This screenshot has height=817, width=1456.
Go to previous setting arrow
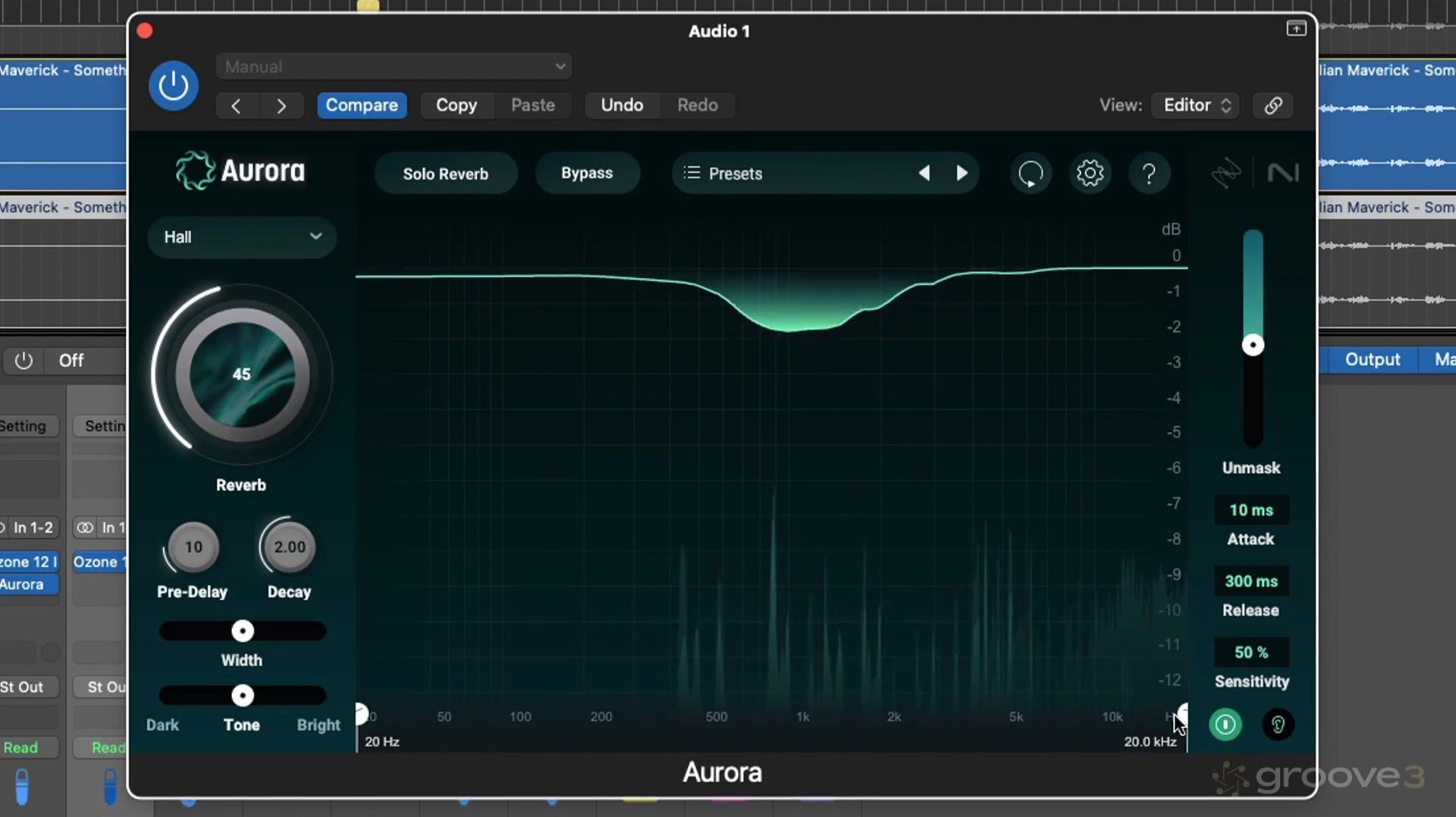[237, 105]
